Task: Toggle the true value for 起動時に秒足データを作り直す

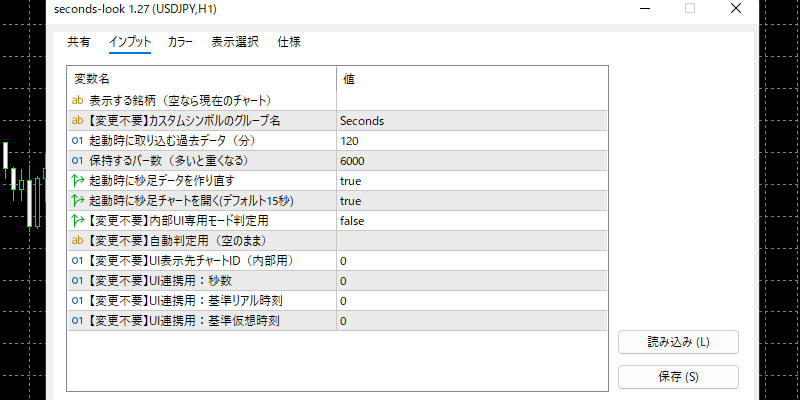Action: coord(351,181)
